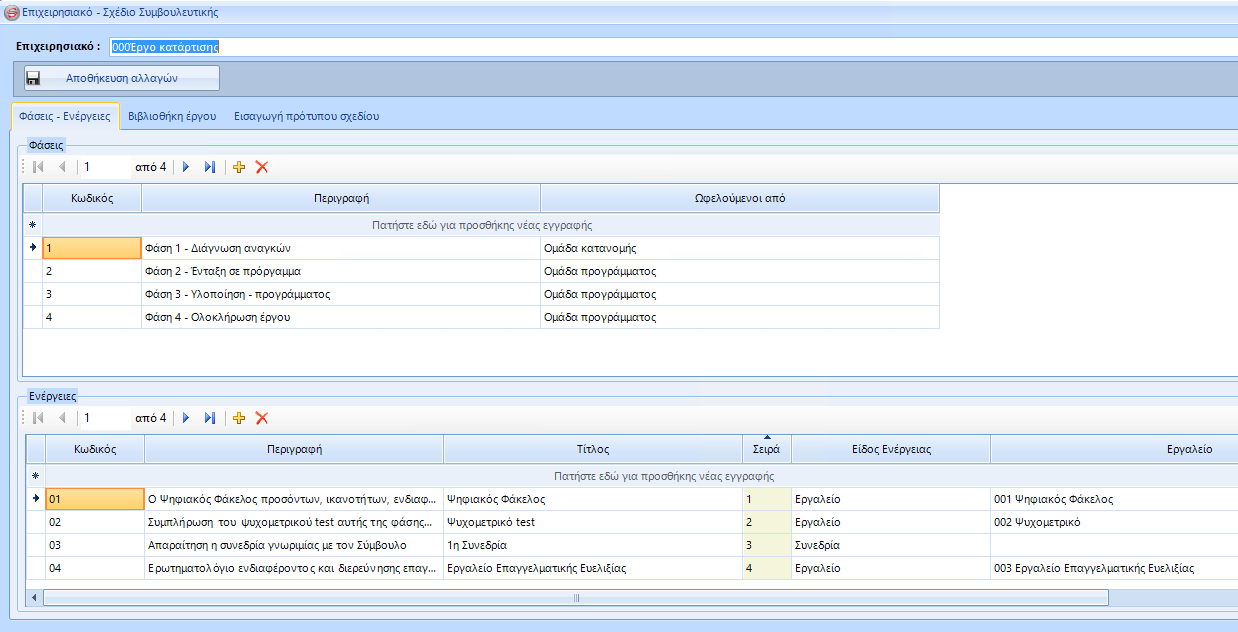Screen dimensions: 1238x632
Task: Open Εισαγωγή πρότυπου σχεδίου tab
Action: point(306,116)
